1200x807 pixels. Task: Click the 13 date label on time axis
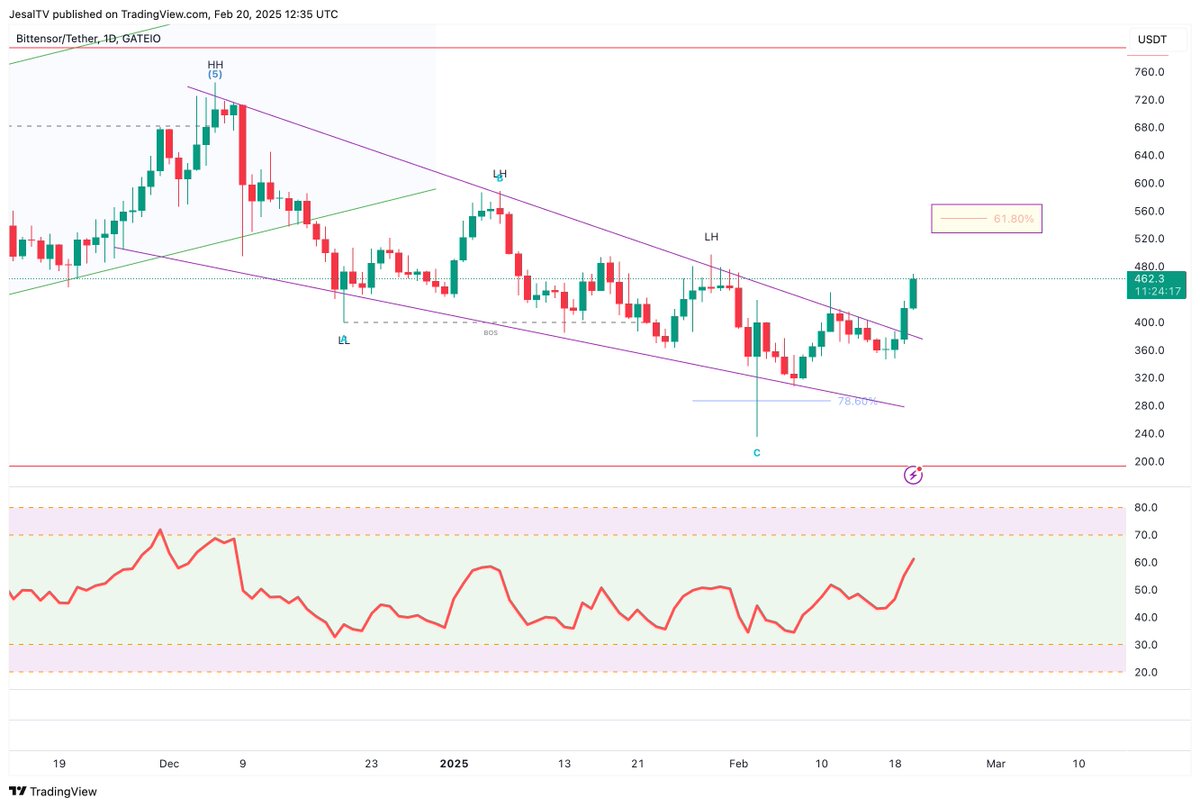[x=564, y=764]
